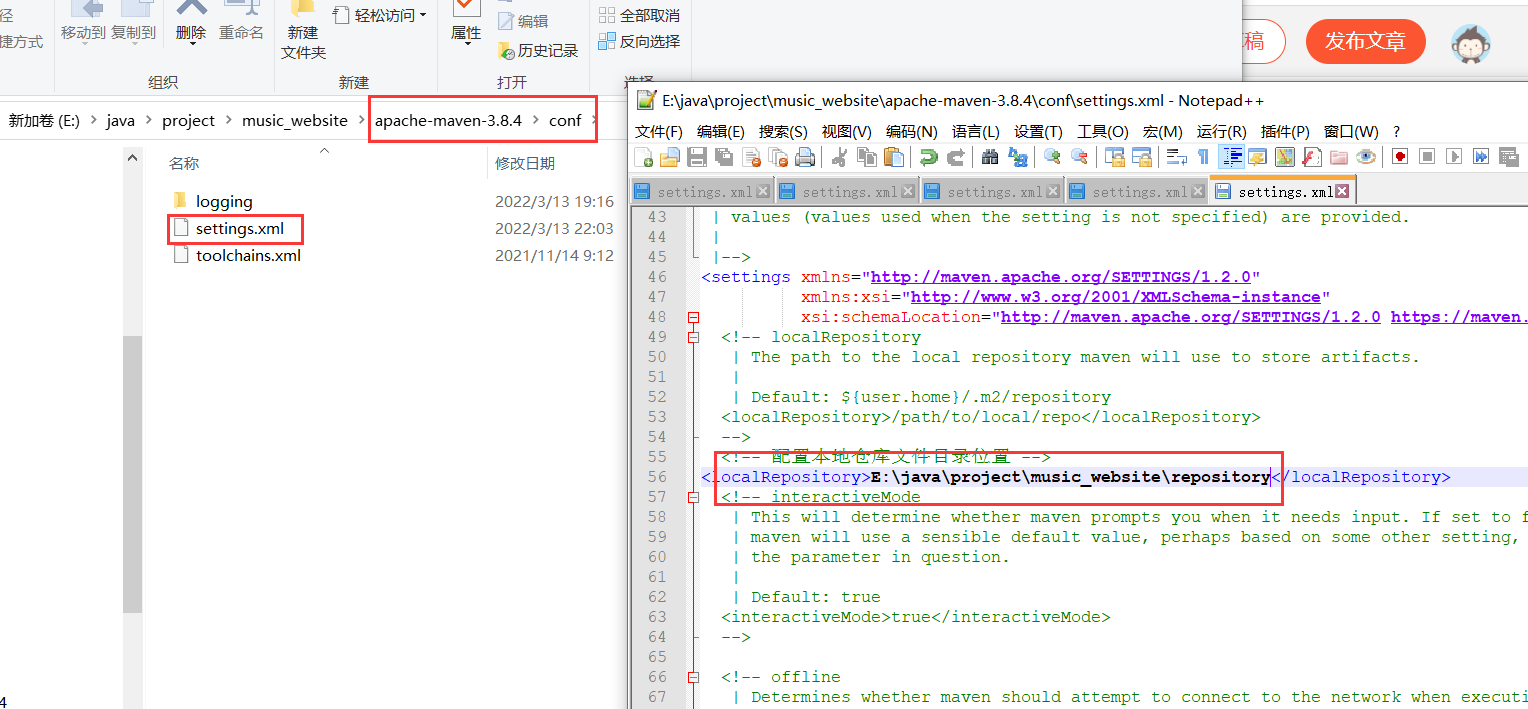Open Find with the binoculars icon
The image size is (1528, 709).
click(990, 157)
